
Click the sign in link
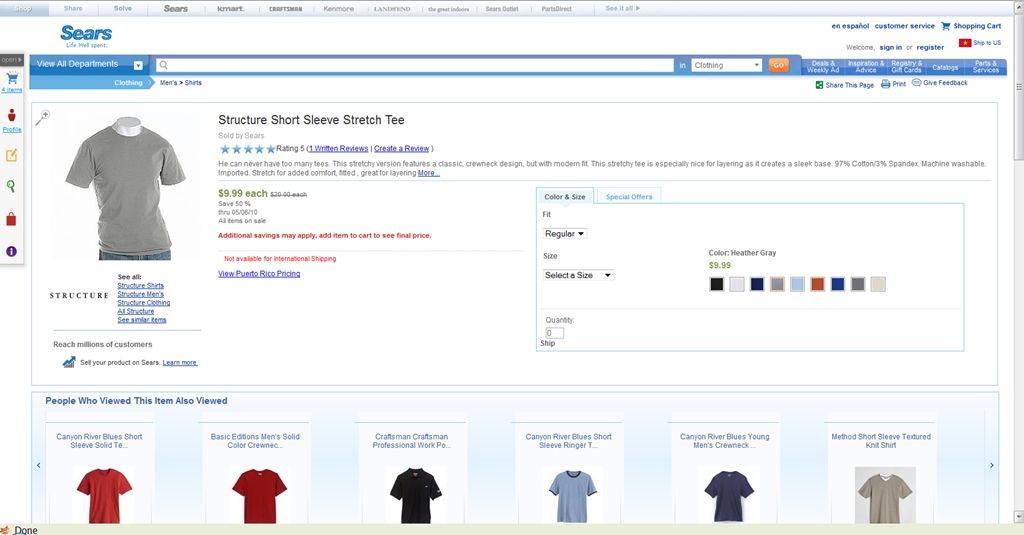(890, 48)
